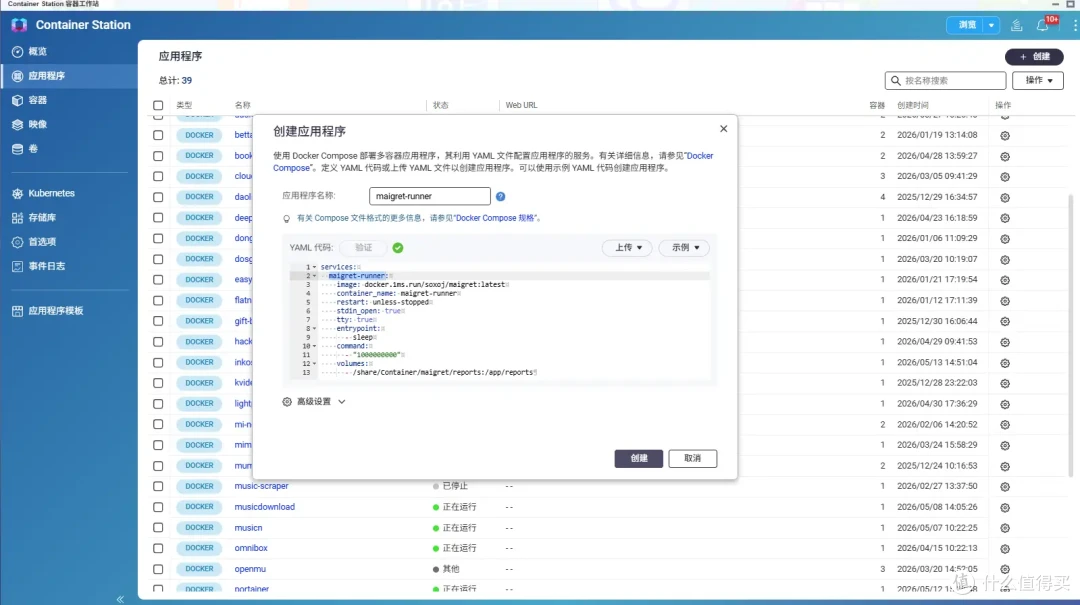Click the blue help question icon beside name
This screenshot has width=1080, height=605.
501,196
